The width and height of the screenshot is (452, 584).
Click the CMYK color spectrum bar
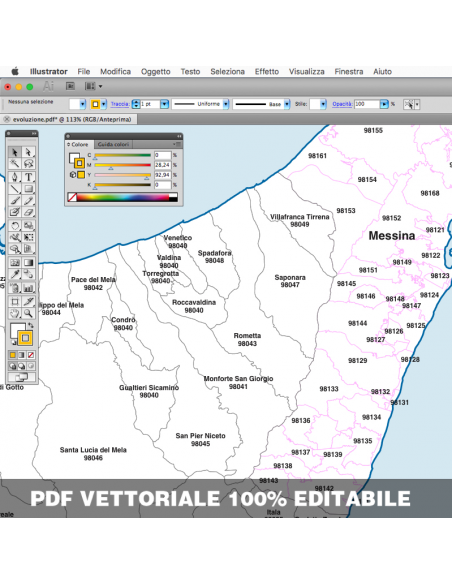122,197
